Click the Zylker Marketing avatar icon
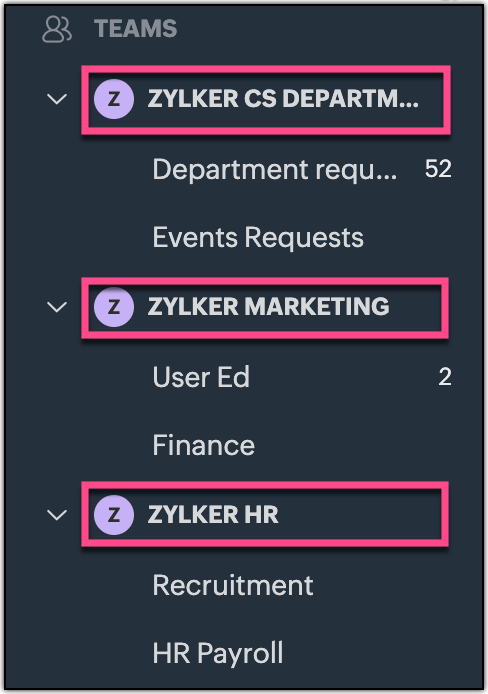 114,307
